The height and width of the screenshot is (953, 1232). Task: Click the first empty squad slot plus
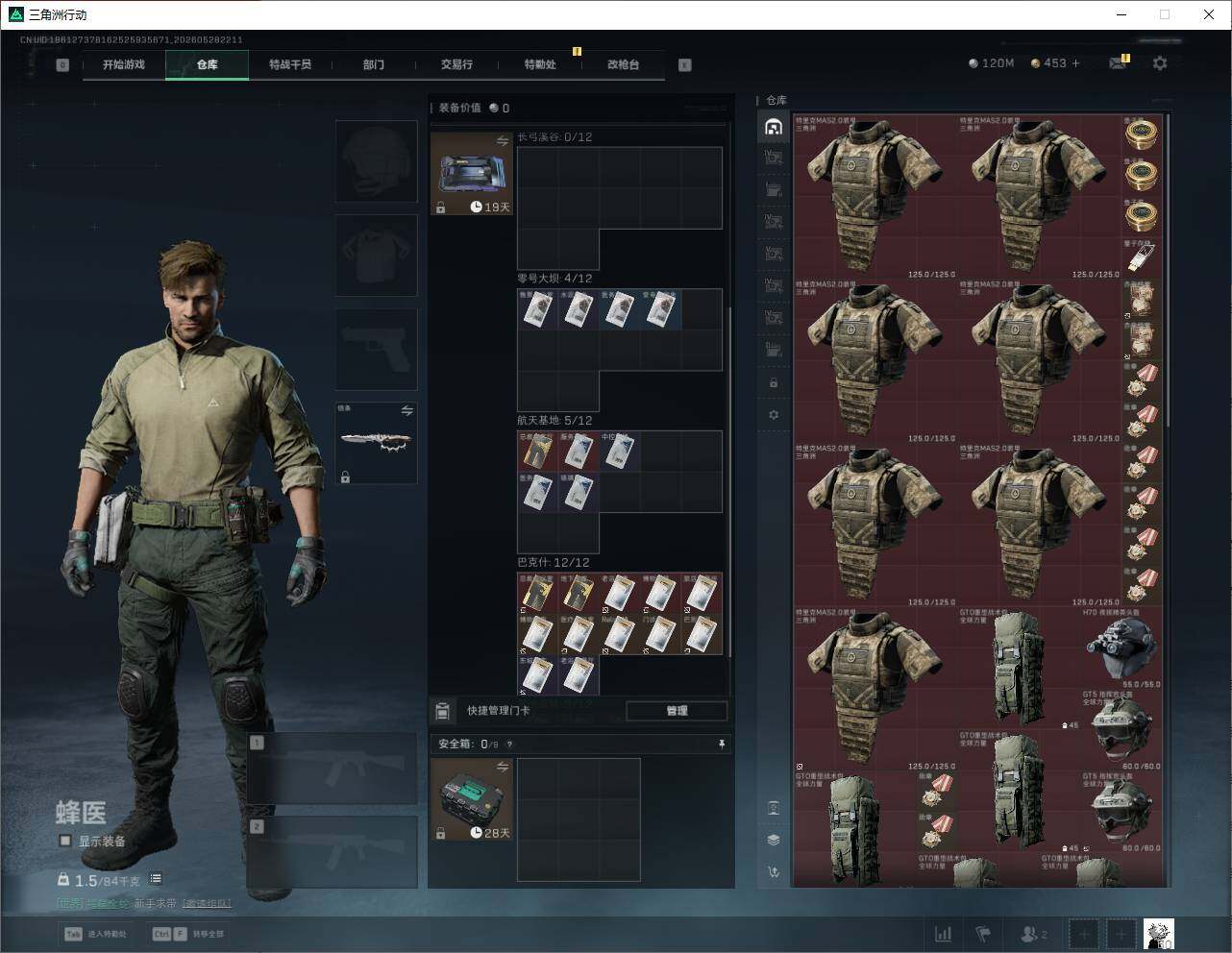click(x=1083, y=934)
